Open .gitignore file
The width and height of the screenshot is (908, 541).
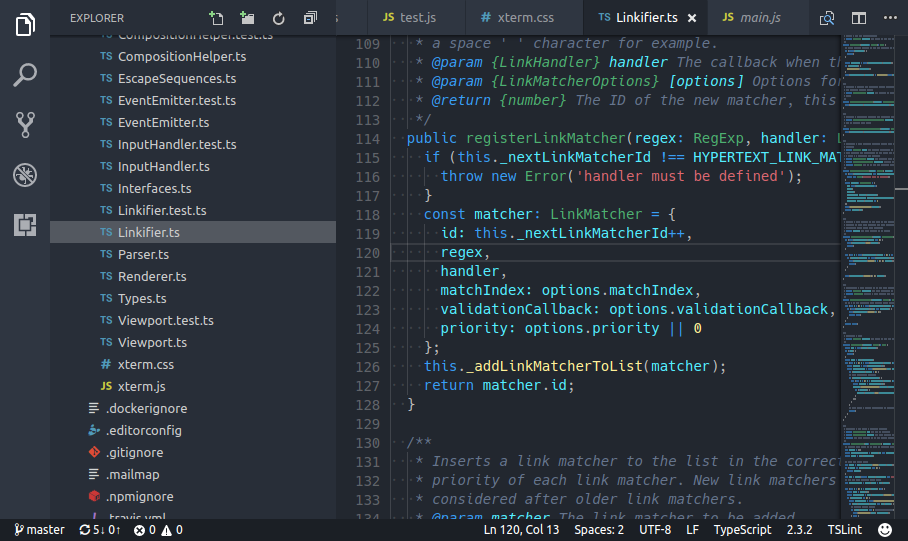(193, 452)
